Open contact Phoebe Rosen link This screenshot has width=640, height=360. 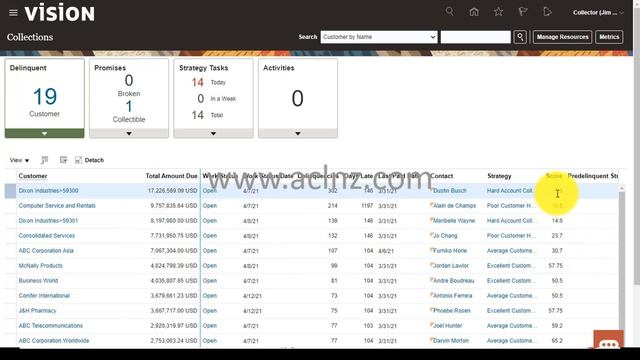pos(451,311)
